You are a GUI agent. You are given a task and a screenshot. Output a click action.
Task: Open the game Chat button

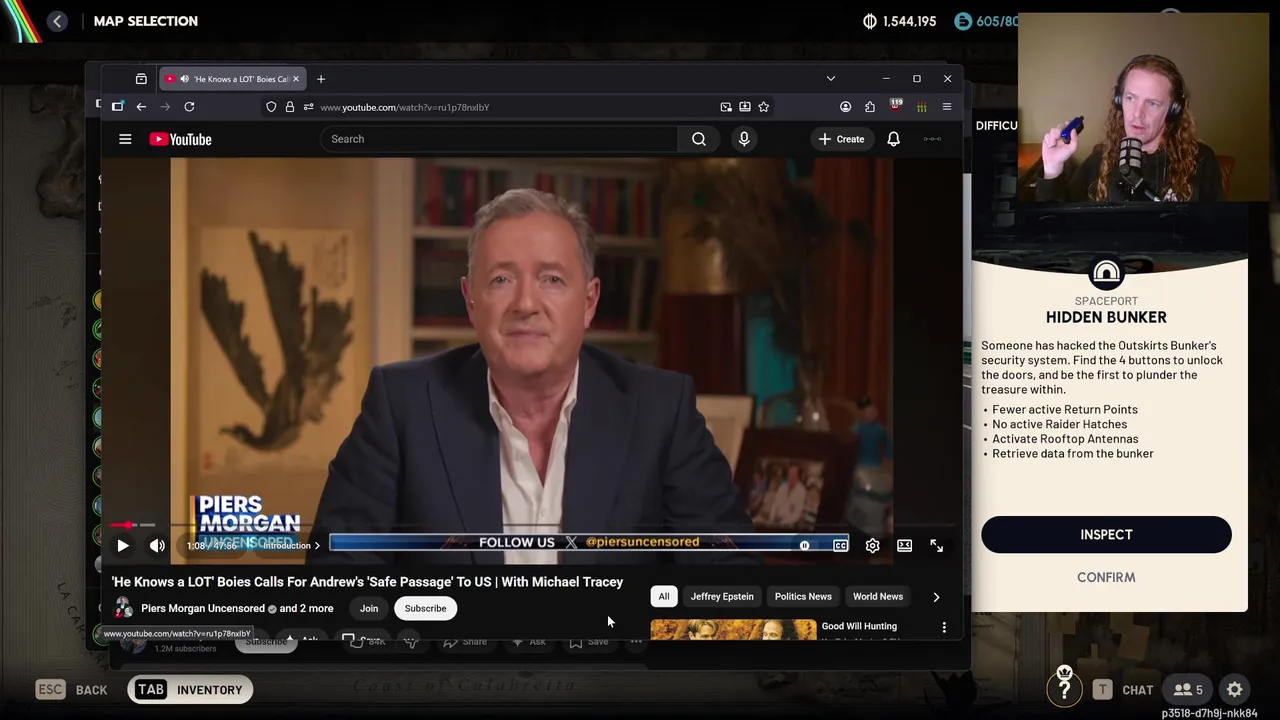pyautogui.click(x=1124, y=689)
